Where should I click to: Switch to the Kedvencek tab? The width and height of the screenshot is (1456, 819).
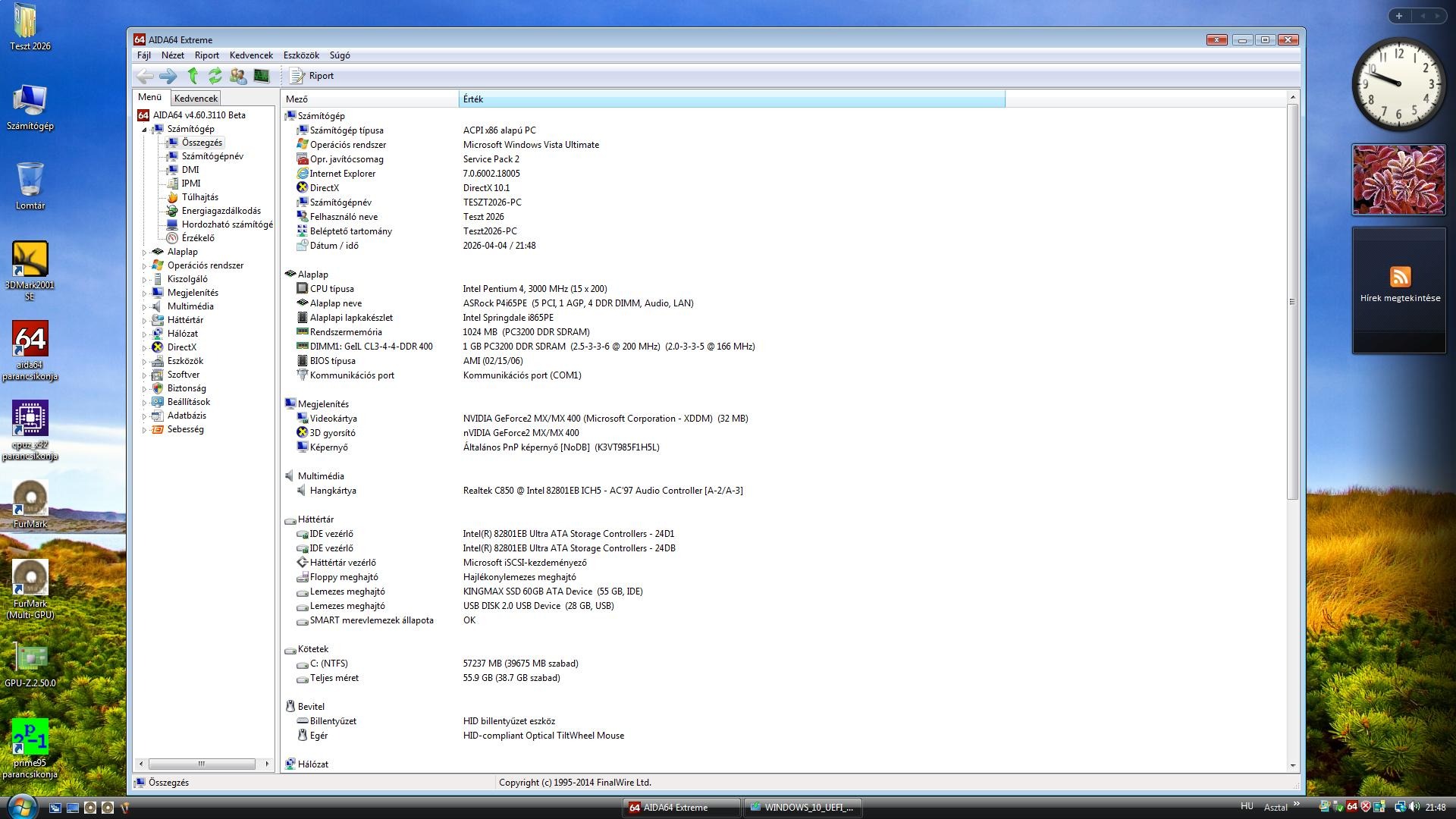[196, 99]
